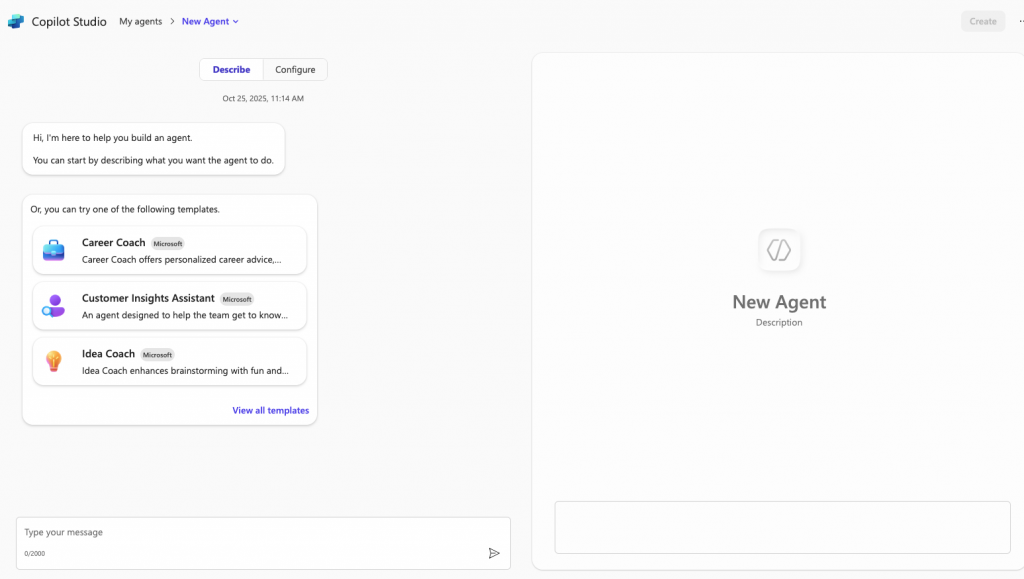Image resolution: width=1024 pixels, height=579 pixels.
Task: Select the Career Coach template title
Action: coord(113,243)
